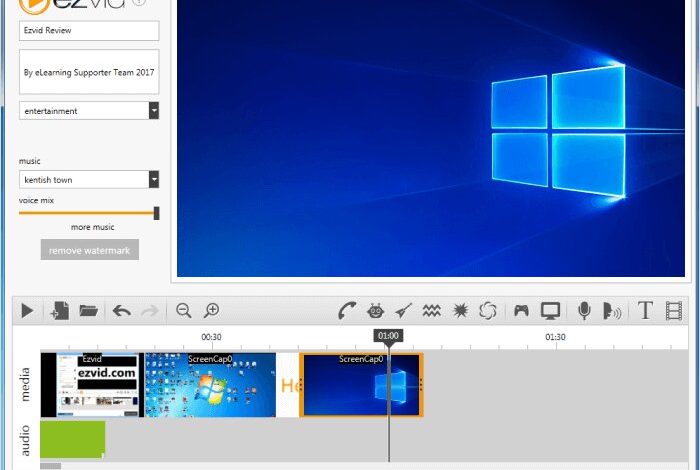The image size is (700, 470).
Task: Select the white text clip showing He
Action: [x=288, y=385]
